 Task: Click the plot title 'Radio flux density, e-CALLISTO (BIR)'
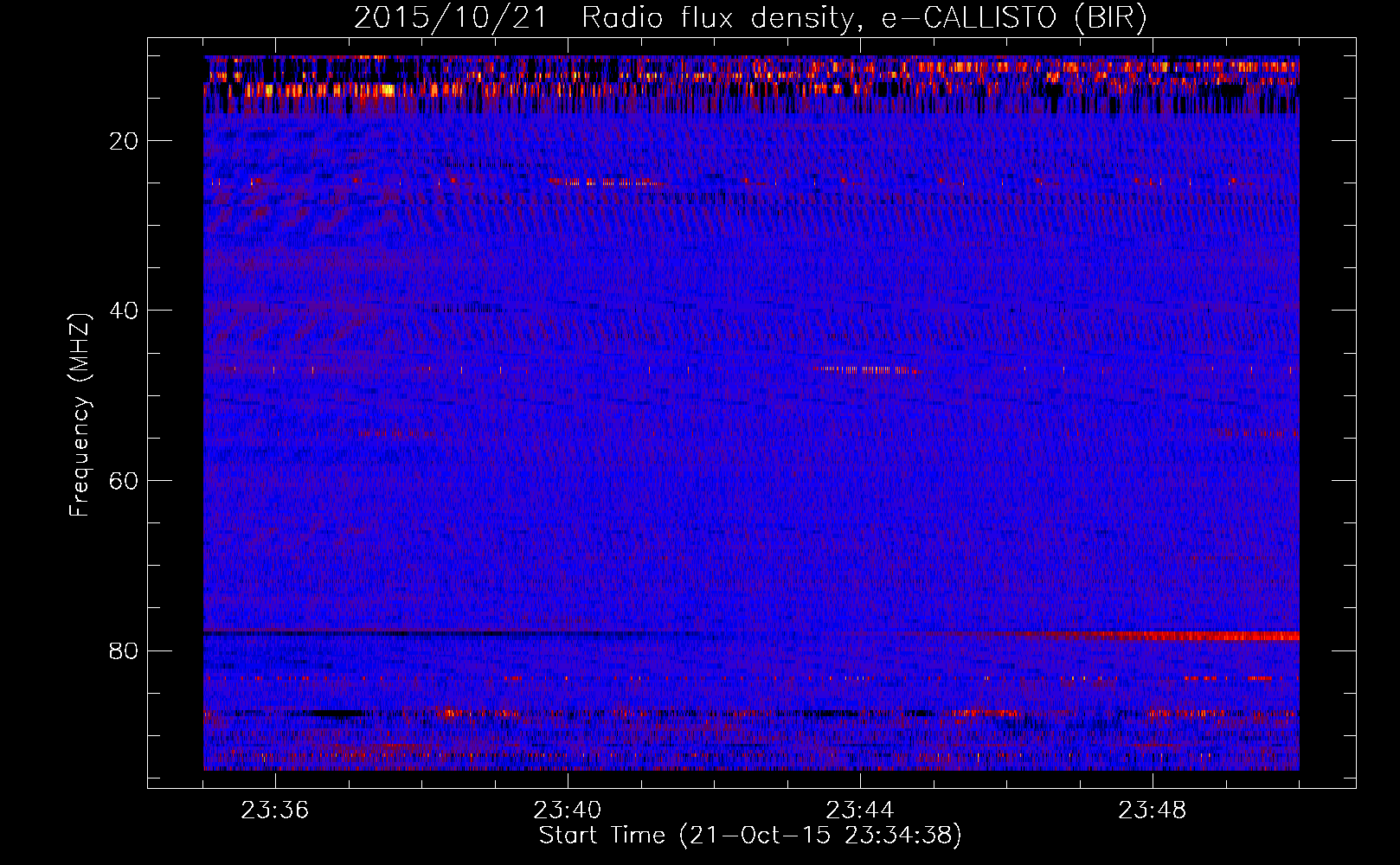coord(864,18)
